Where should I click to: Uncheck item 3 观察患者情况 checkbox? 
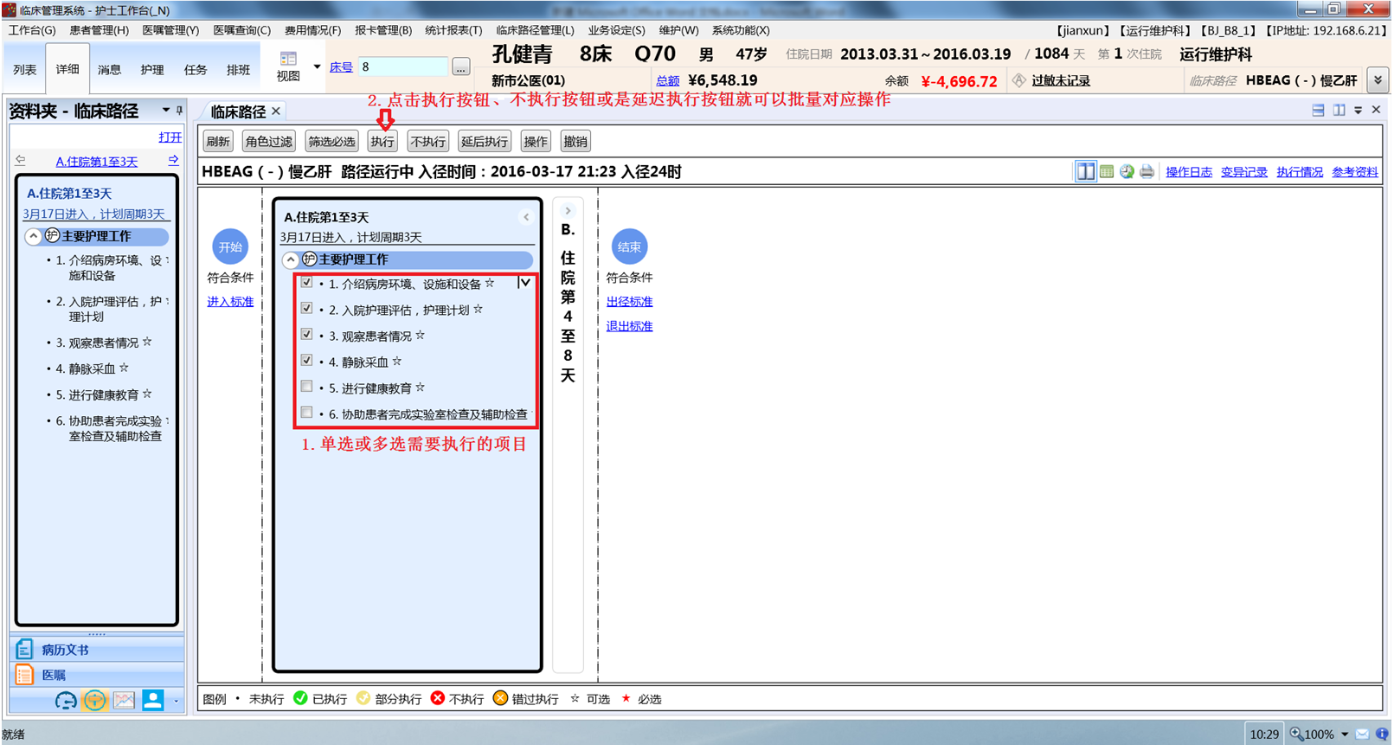click(x=307, y=335)
